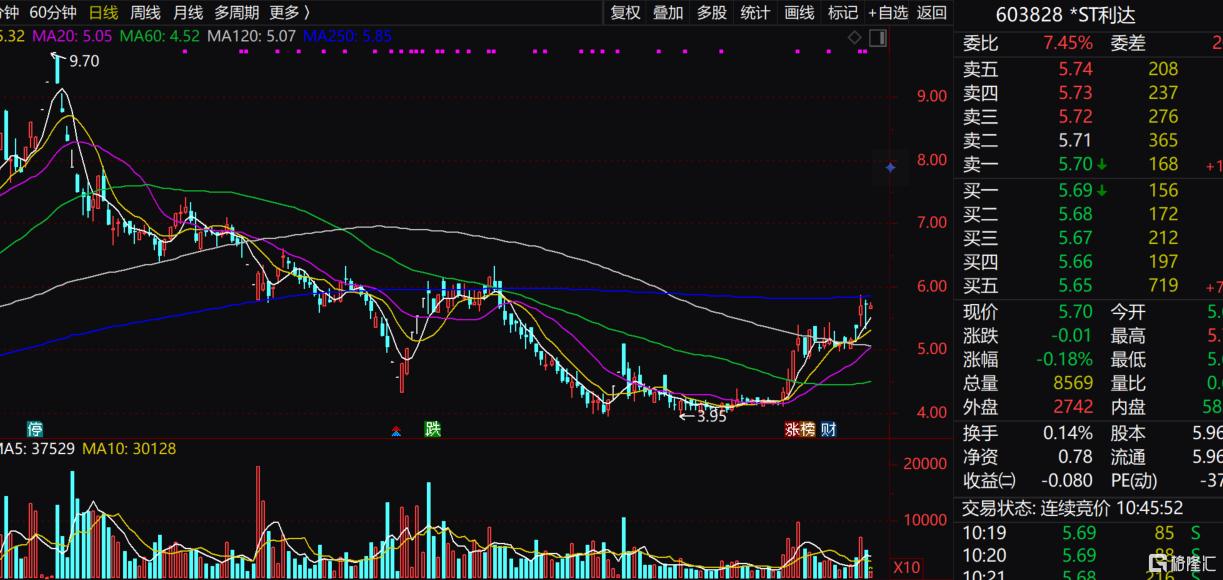The image size is (1223, 580).
Task: Click the diamond marker icon above chart
Action: pos(855,38)
